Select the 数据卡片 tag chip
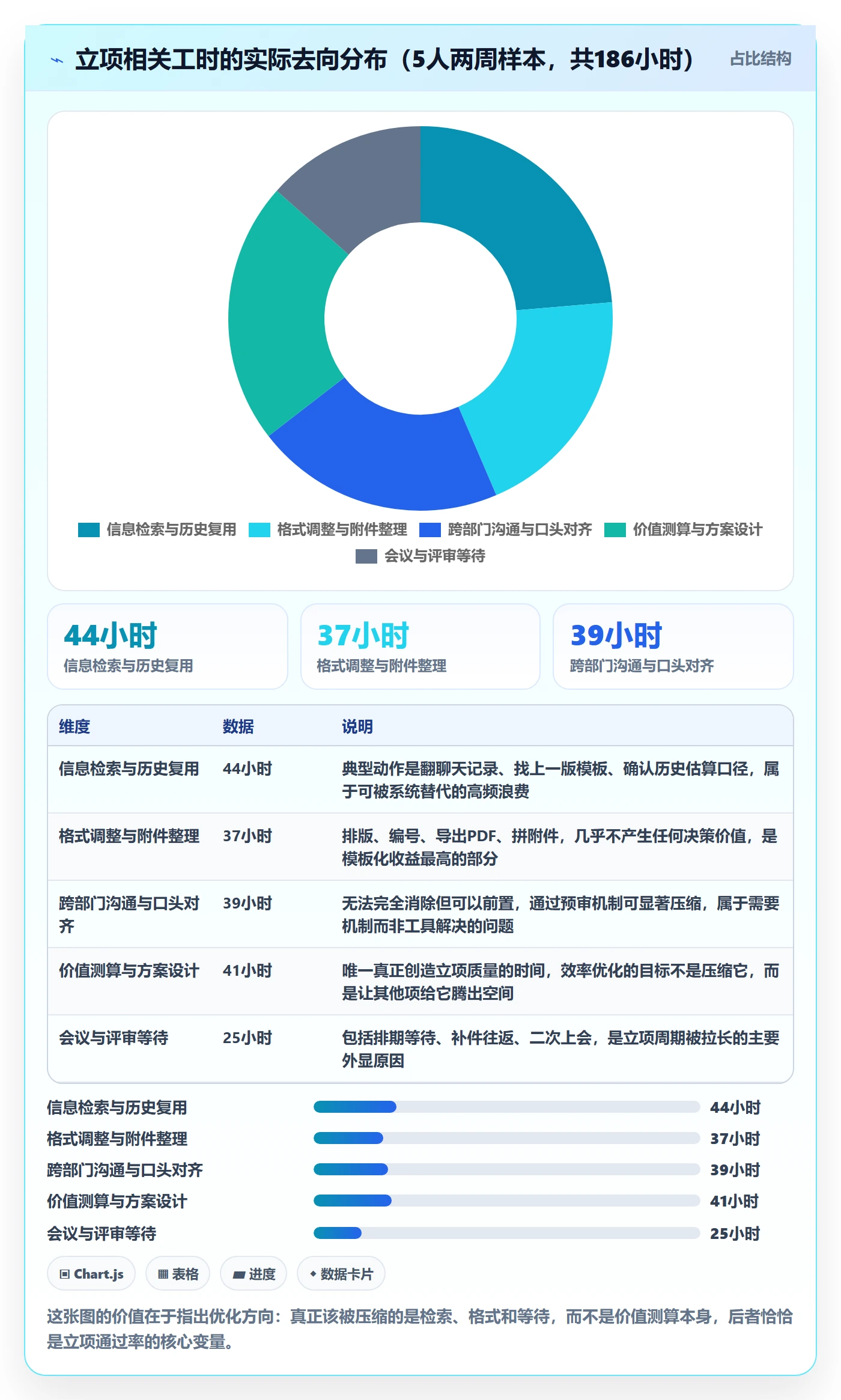 [x=341, y=1273]
